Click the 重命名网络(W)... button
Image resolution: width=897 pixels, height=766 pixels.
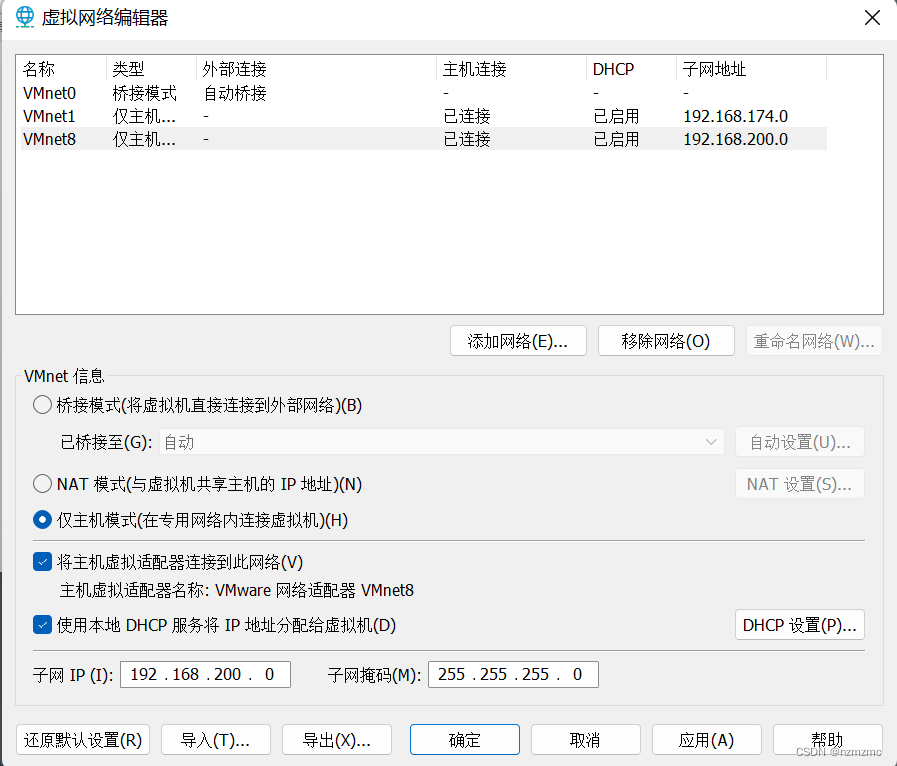pyautogui.click(x=814, y=341)
